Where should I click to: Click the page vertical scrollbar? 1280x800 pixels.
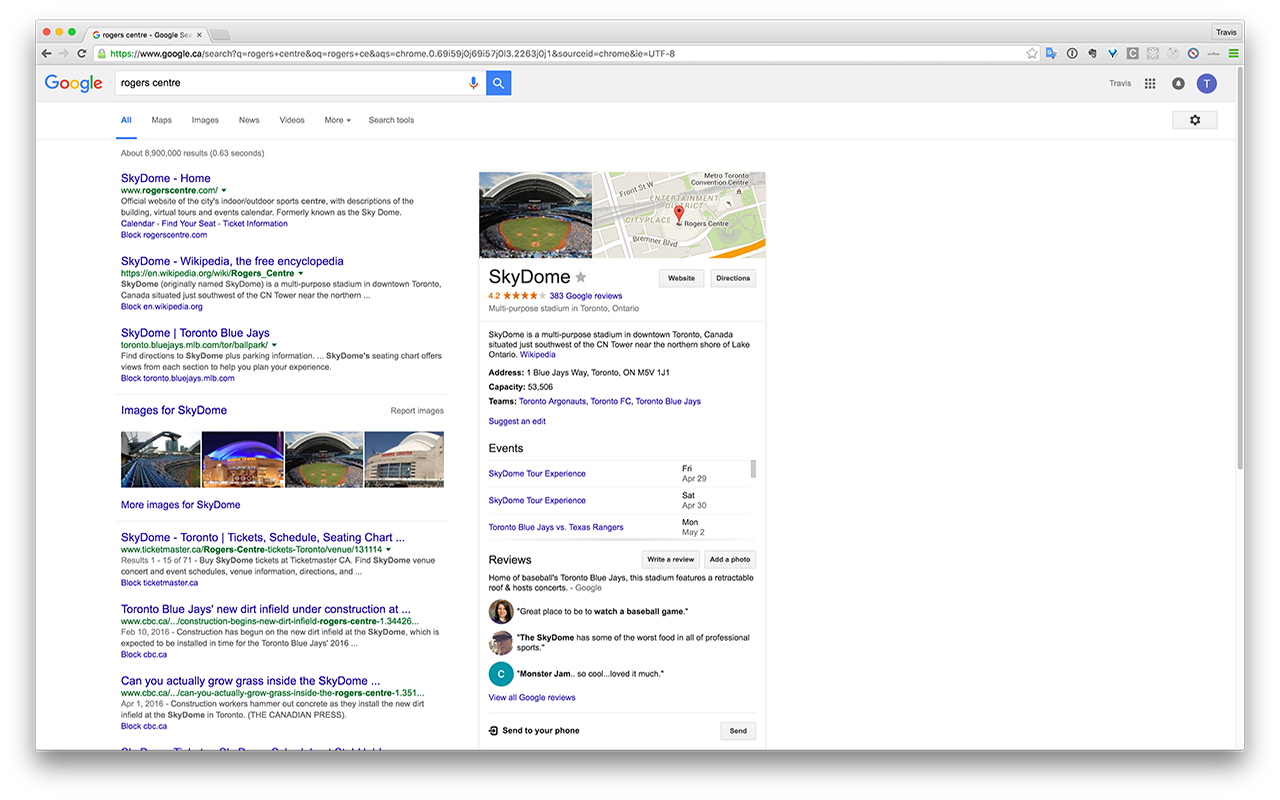pyautogui.click(x=1240, y=270)
